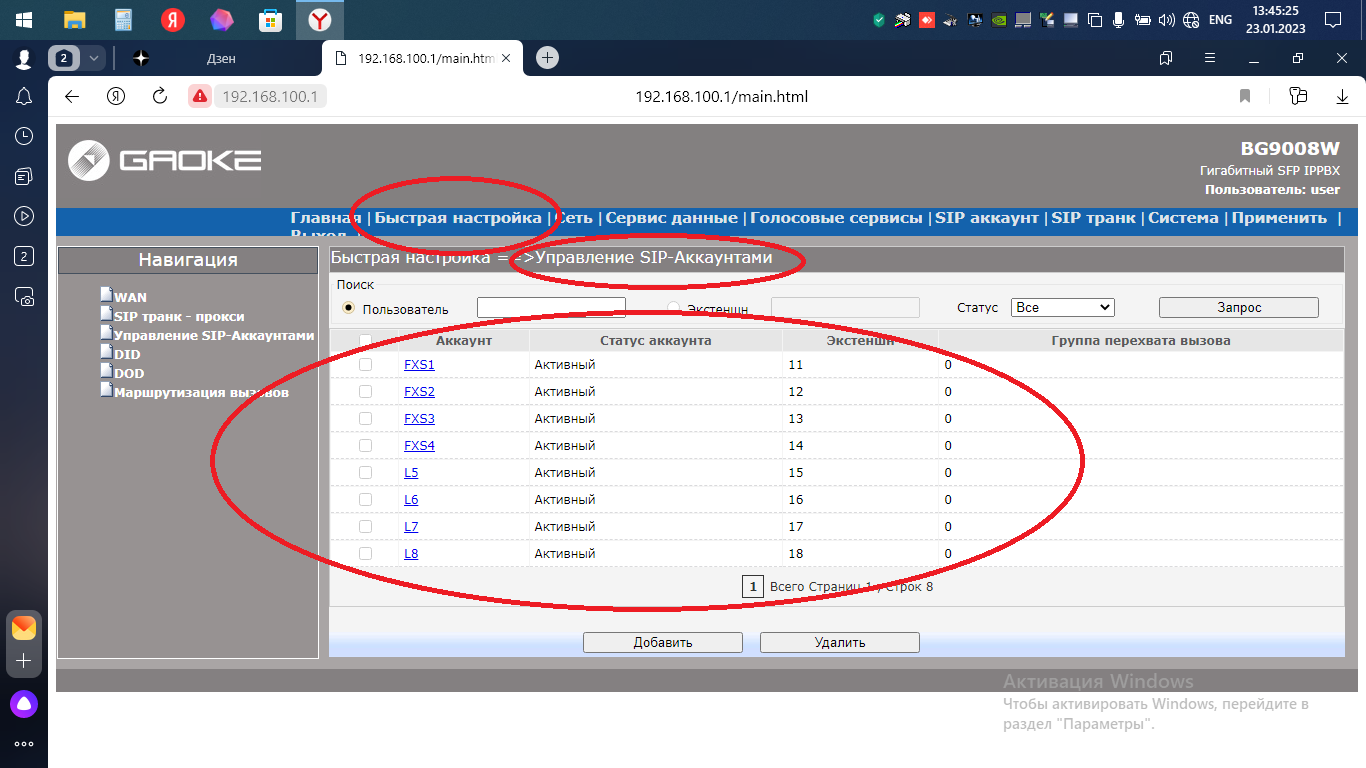Screen dimensions: 1366x768
Task: Tick the checkbox for the L8 account
Action: click(365, 553)
